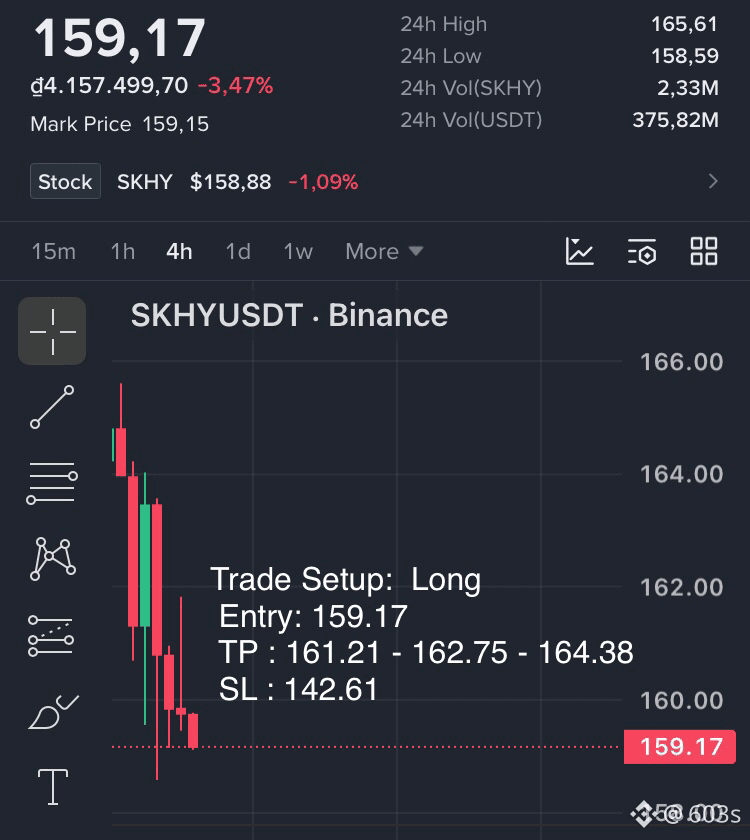
Task: Select the trend line drawing tool
Action: coord(52,407)
